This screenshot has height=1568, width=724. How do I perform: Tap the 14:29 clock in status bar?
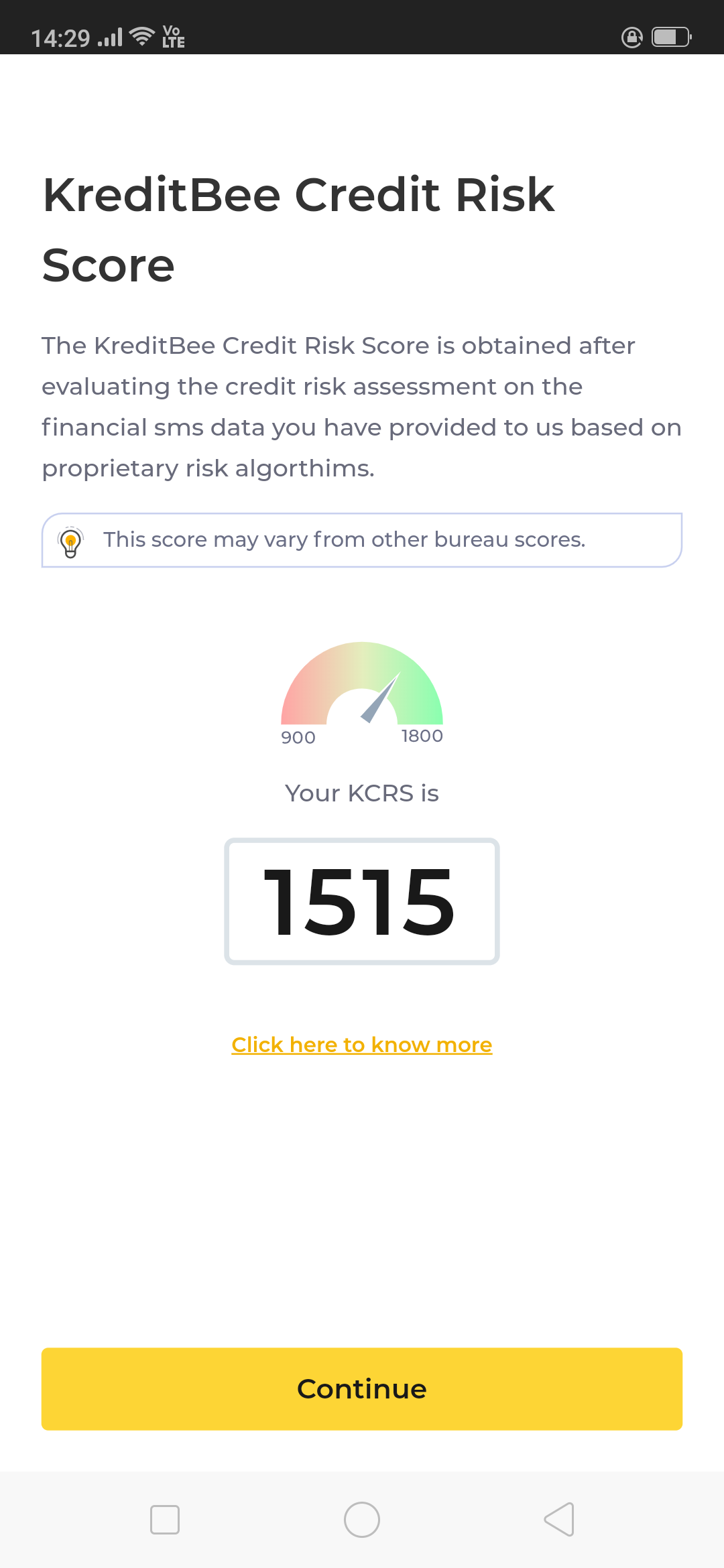(x=60, y=38)
